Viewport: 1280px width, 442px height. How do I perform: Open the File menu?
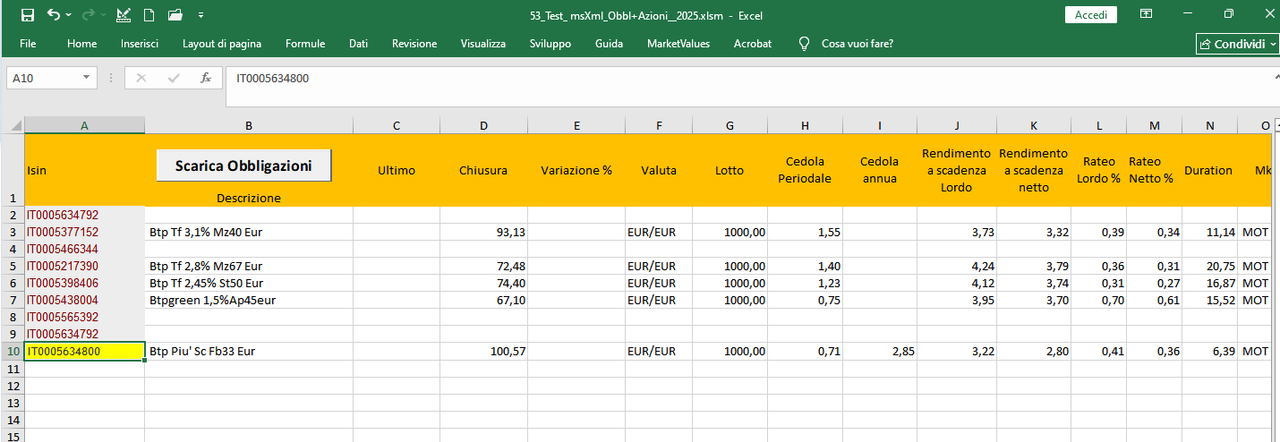coord(28,44)
